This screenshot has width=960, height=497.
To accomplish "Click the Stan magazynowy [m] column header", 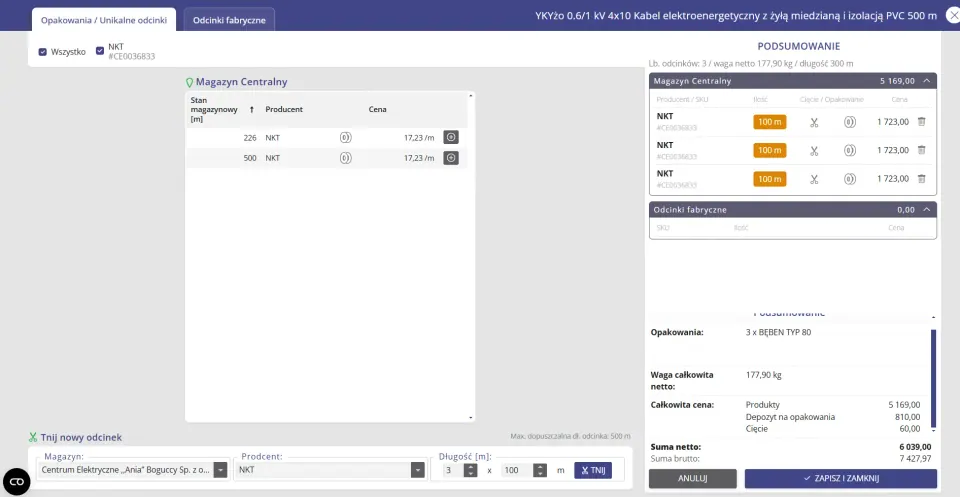I will coord(214,110).
